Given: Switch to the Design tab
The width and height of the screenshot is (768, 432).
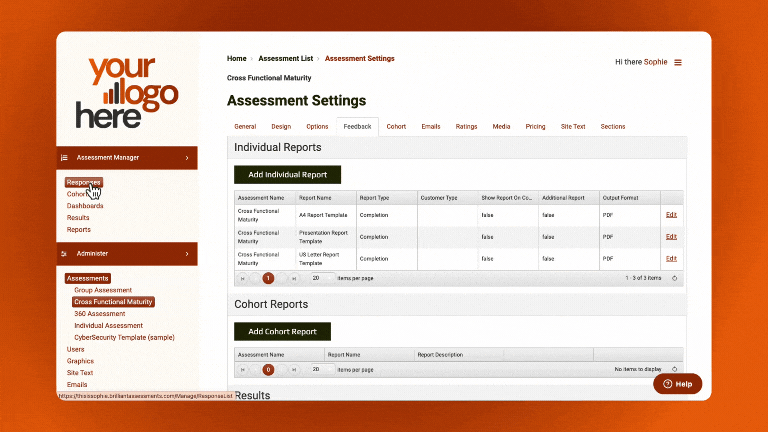Looking at the screenshot, I should pyautogui.click(x=281, y=126).
